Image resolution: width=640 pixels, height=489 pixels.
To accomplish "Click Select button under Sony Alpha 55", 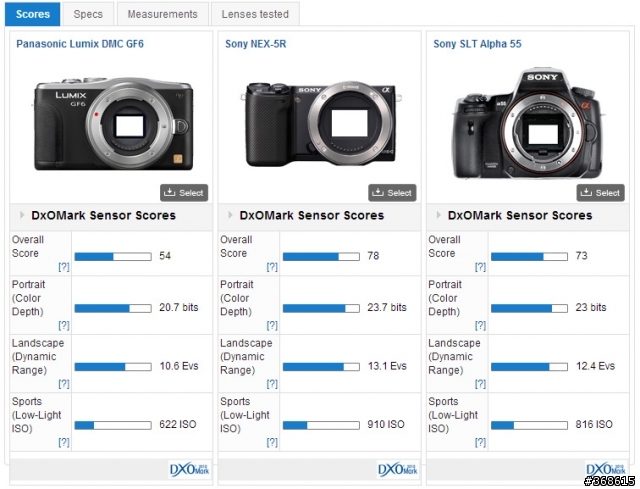I will [600, 193].
